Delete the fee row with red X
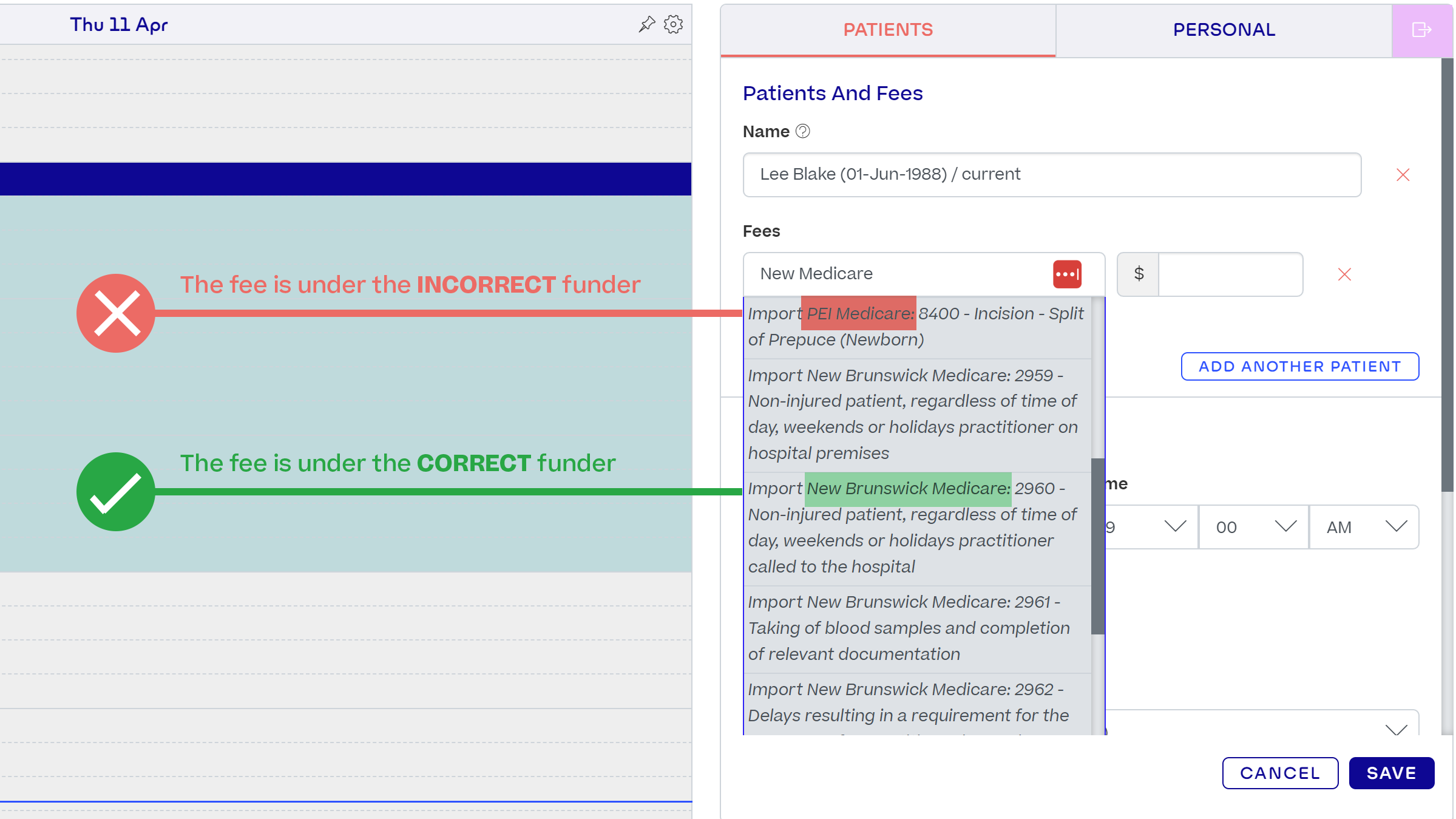 click(1344, 274)
